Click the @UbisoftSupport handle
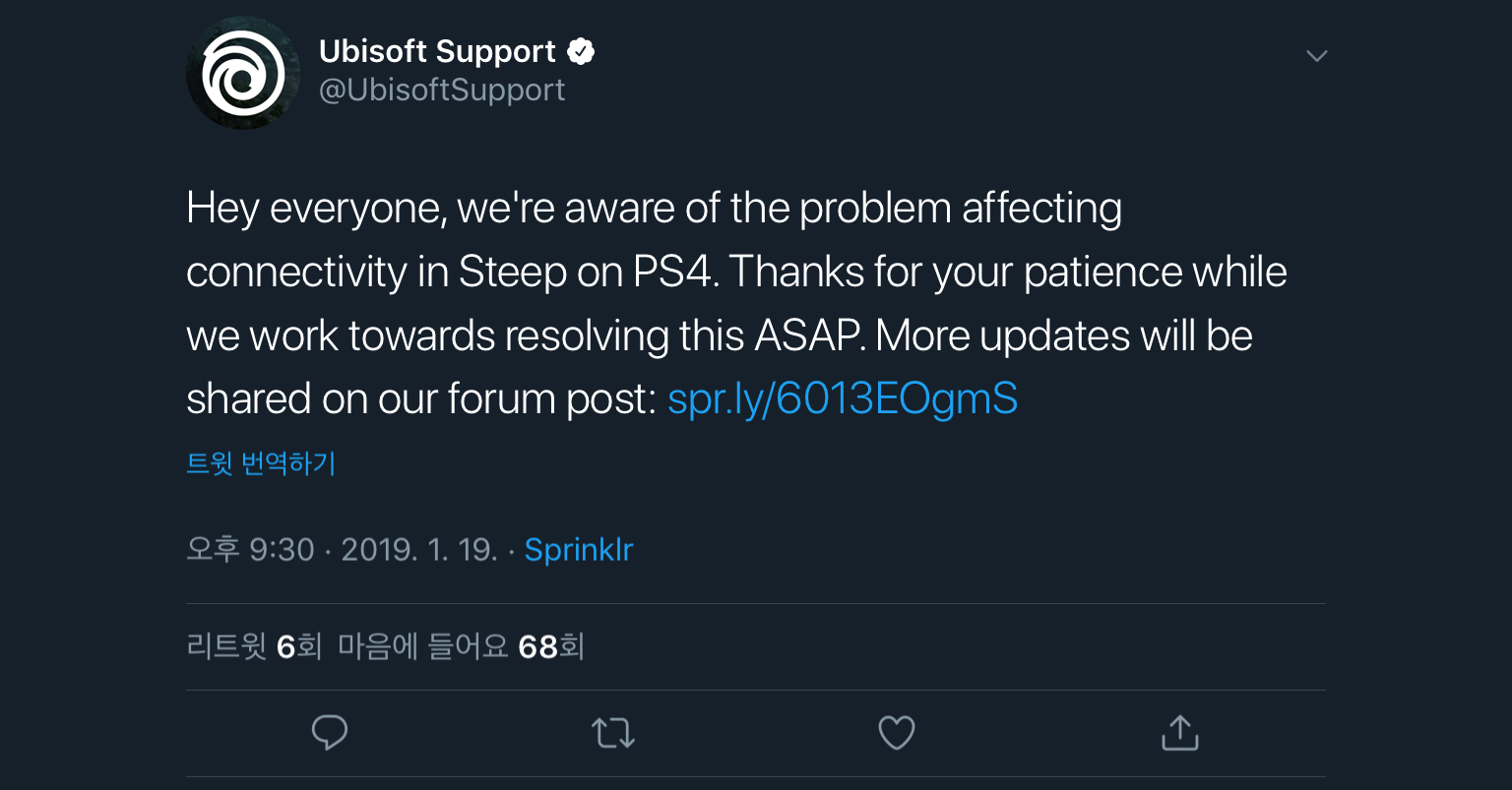Viewport: 1512px width, 790px height. [442, 91]
